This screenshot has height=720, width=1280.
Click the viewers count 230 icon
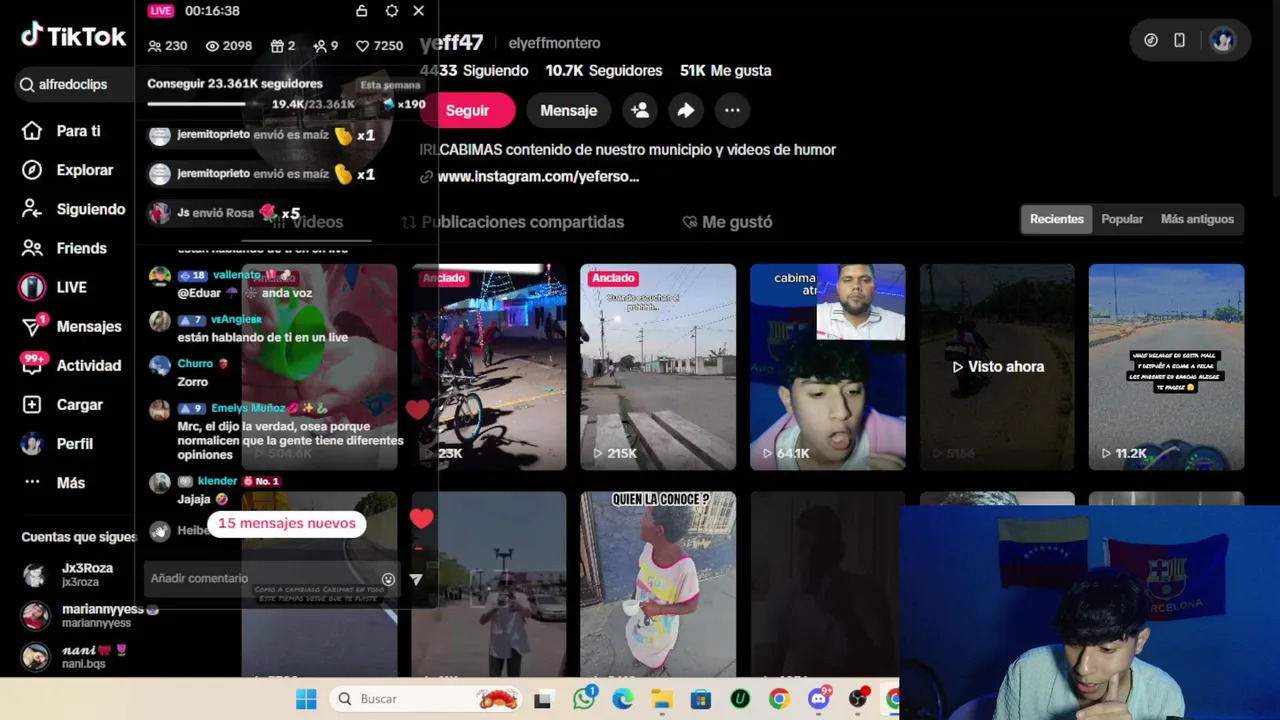[154, 46]
